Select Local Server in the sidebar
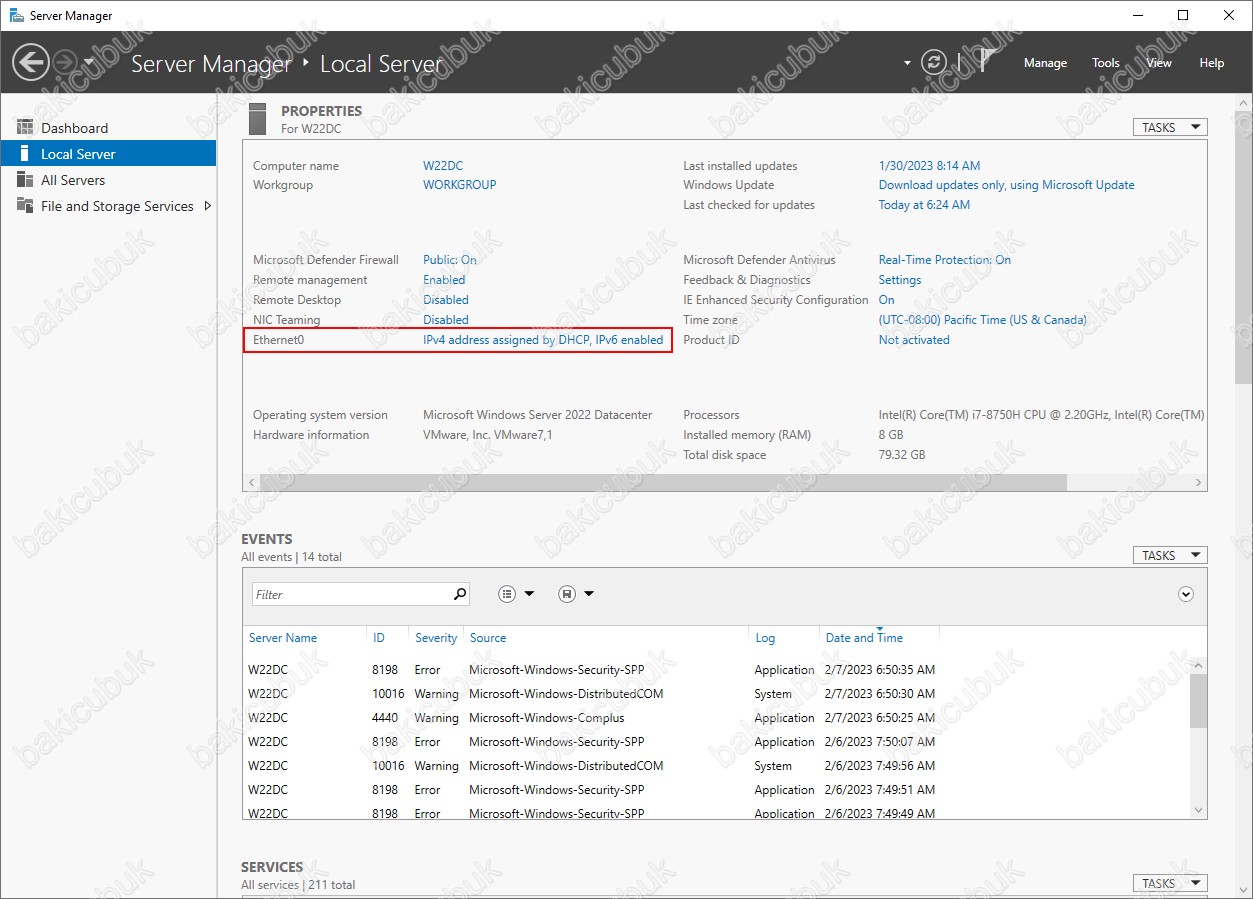Screen dimensions: 1253x899 click(x=108, y=154)
